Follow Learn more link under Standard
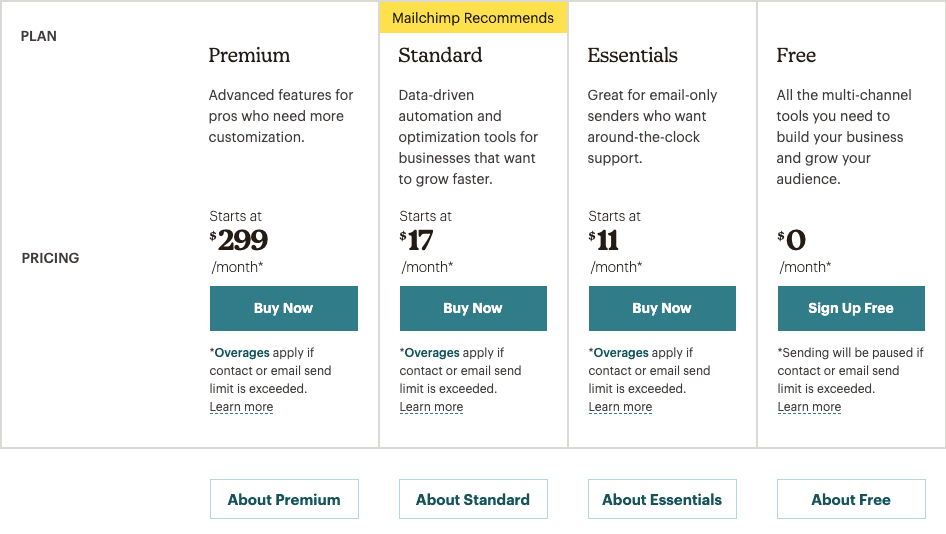Screen dimensions: 946x534 pyautogui.click(x=431, y=407)
